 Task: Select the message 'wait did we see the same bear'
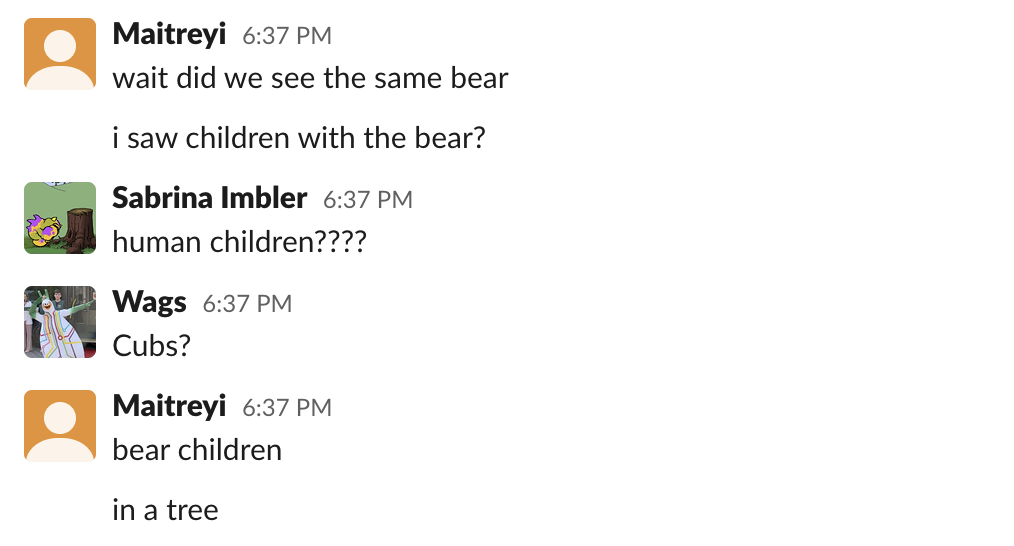point(310,78)
